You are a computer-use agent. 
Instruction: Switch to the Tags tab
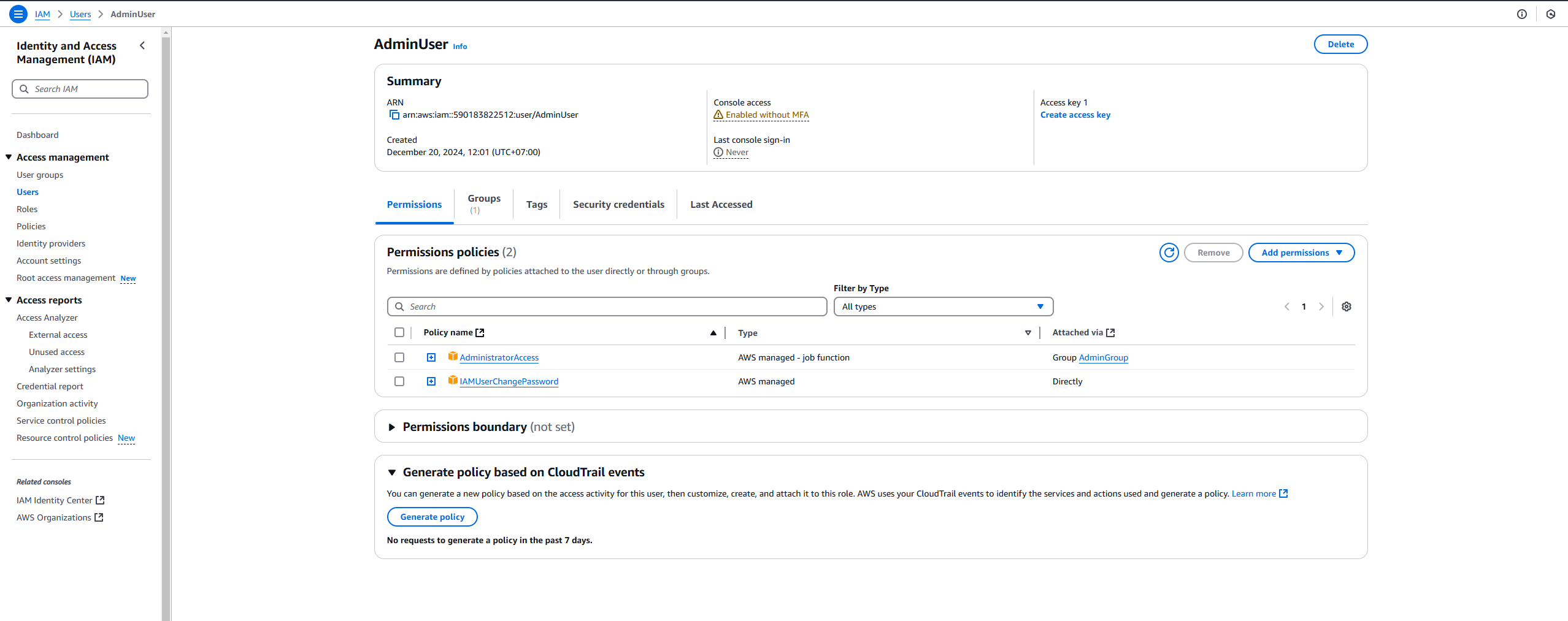[537, 205]
